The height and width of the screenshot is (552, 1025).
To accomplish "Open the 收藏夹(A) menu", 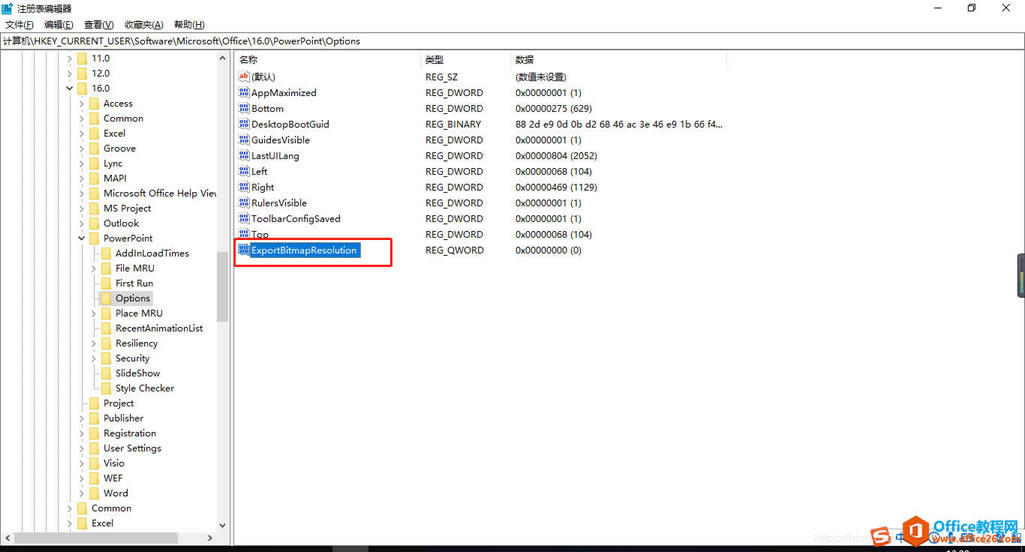I will [x=144, y=25].
